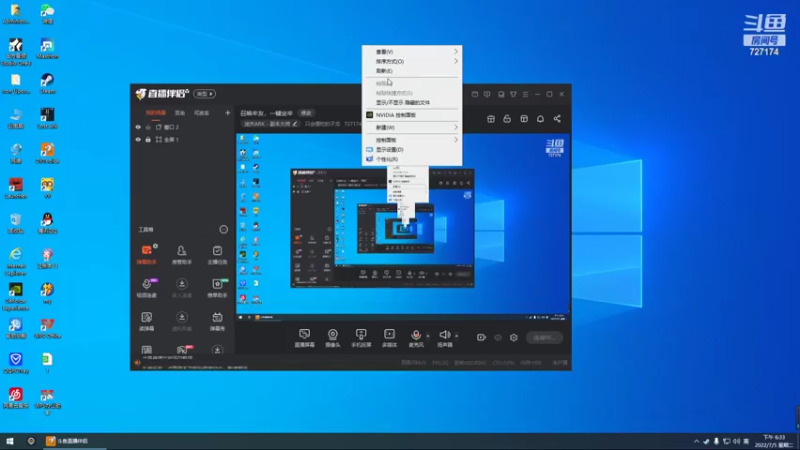Viewport: 800px width, 450px height.
Task: Open streaming settings gear icon
Action: point(514,337)
